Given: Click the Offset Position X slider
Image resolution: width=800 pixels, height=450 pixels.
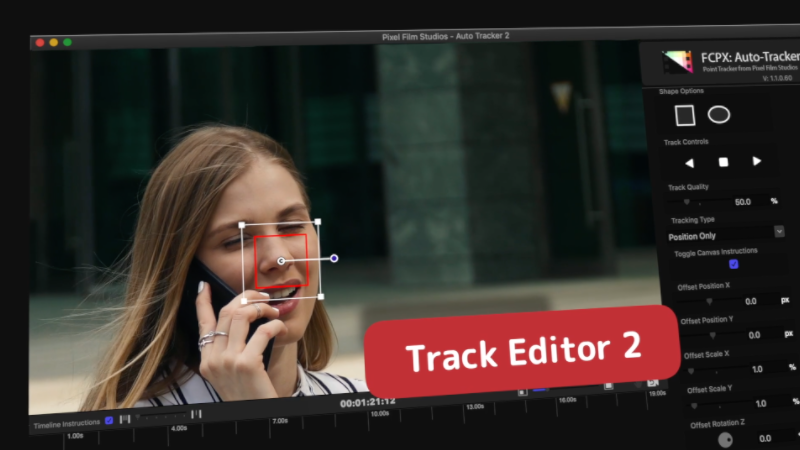Looking at the screenshot, I should pyautogui.click(x=709, y=303).
